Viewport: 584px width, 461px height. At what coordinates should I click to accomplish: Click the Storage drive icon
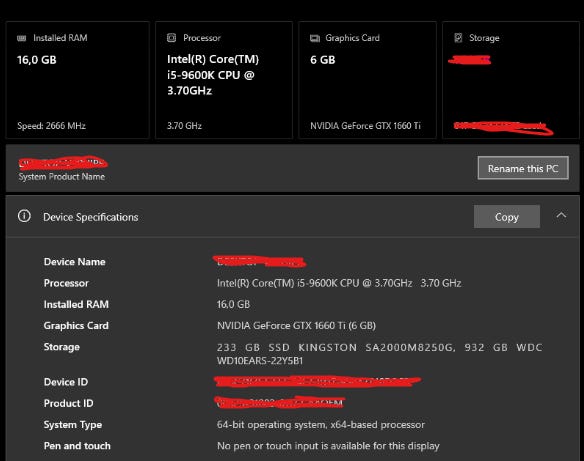click(x=458, y=38)
